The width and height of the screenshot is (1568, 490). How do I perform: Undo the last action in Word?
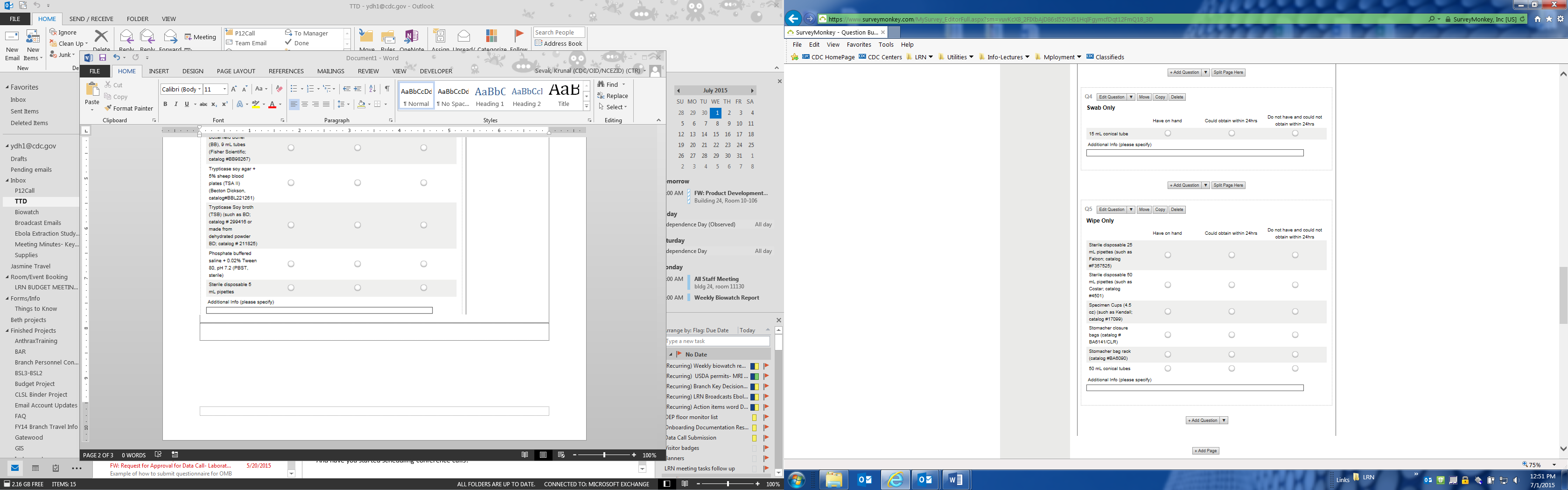pos(116,58)
